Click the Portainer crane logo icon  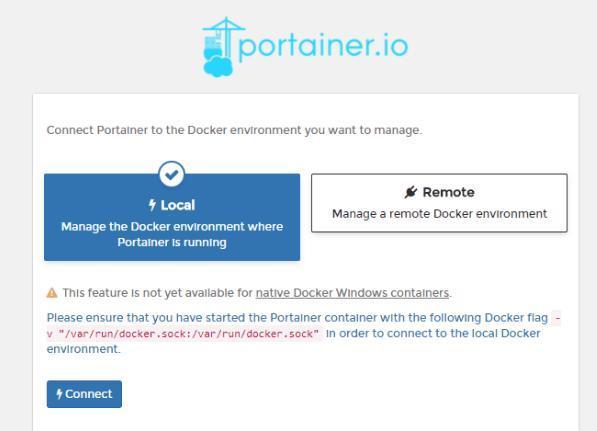click(222, 47)
